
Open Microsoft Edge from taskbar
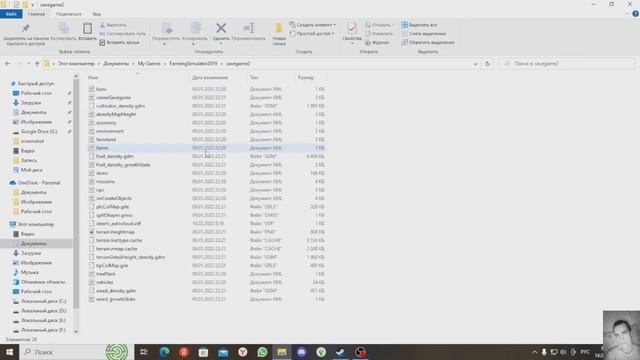click(x=164, y=352)
